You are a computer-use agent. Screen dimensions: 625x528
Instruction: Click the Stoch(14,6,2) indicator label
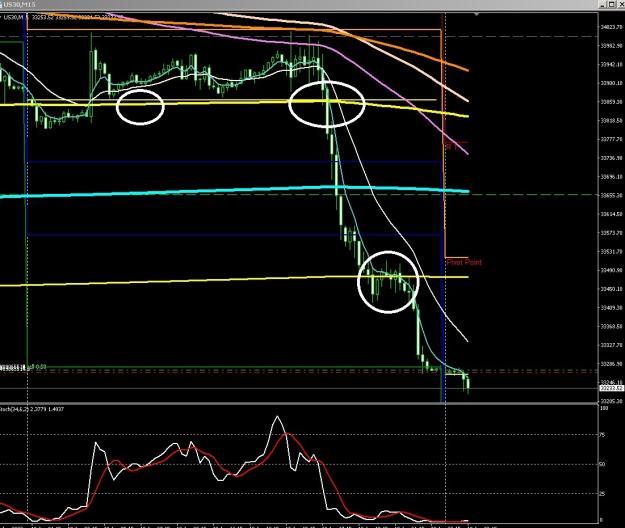point(32,409)
